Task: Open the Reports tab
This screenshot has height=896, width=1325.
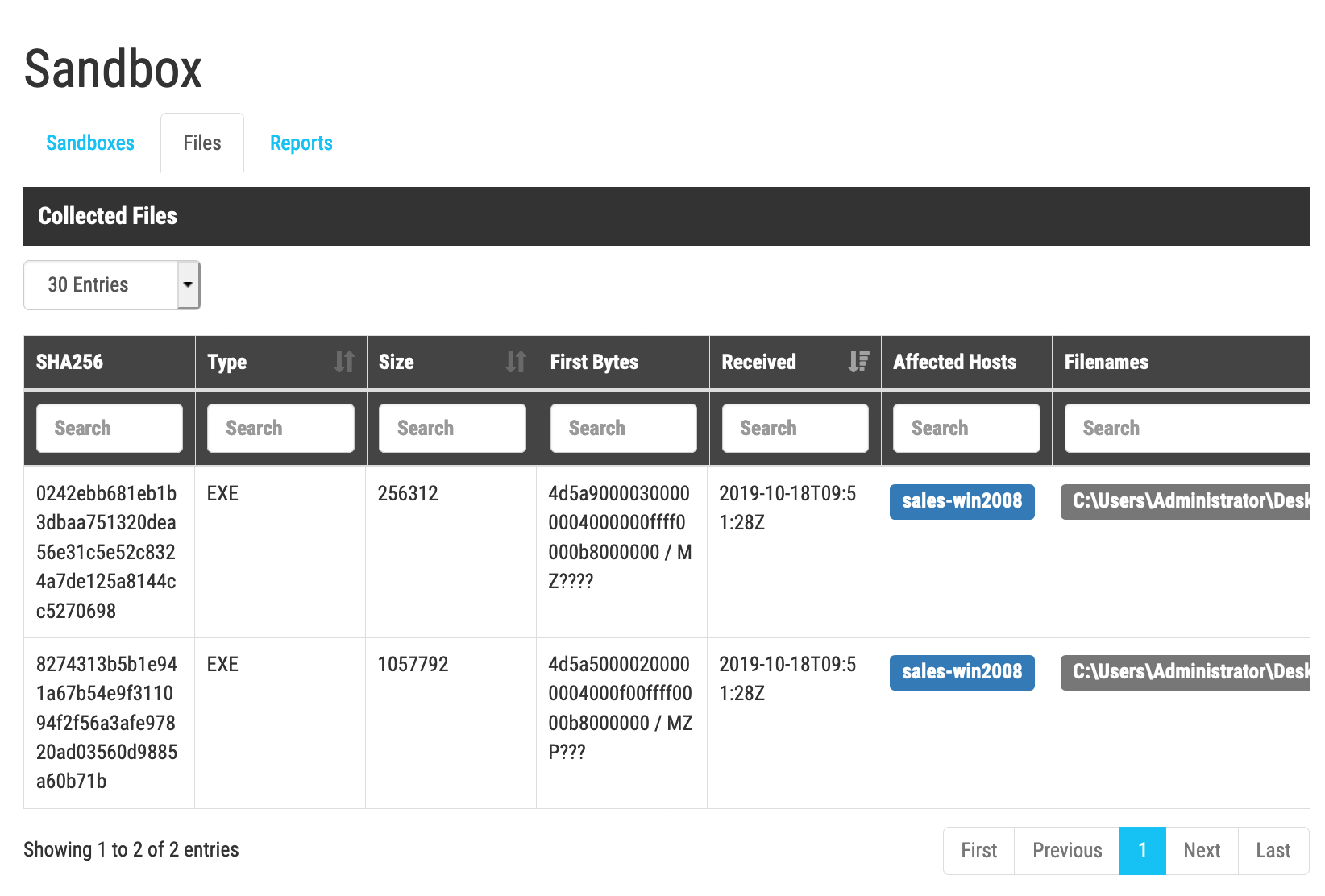Action: click(301, 143)
